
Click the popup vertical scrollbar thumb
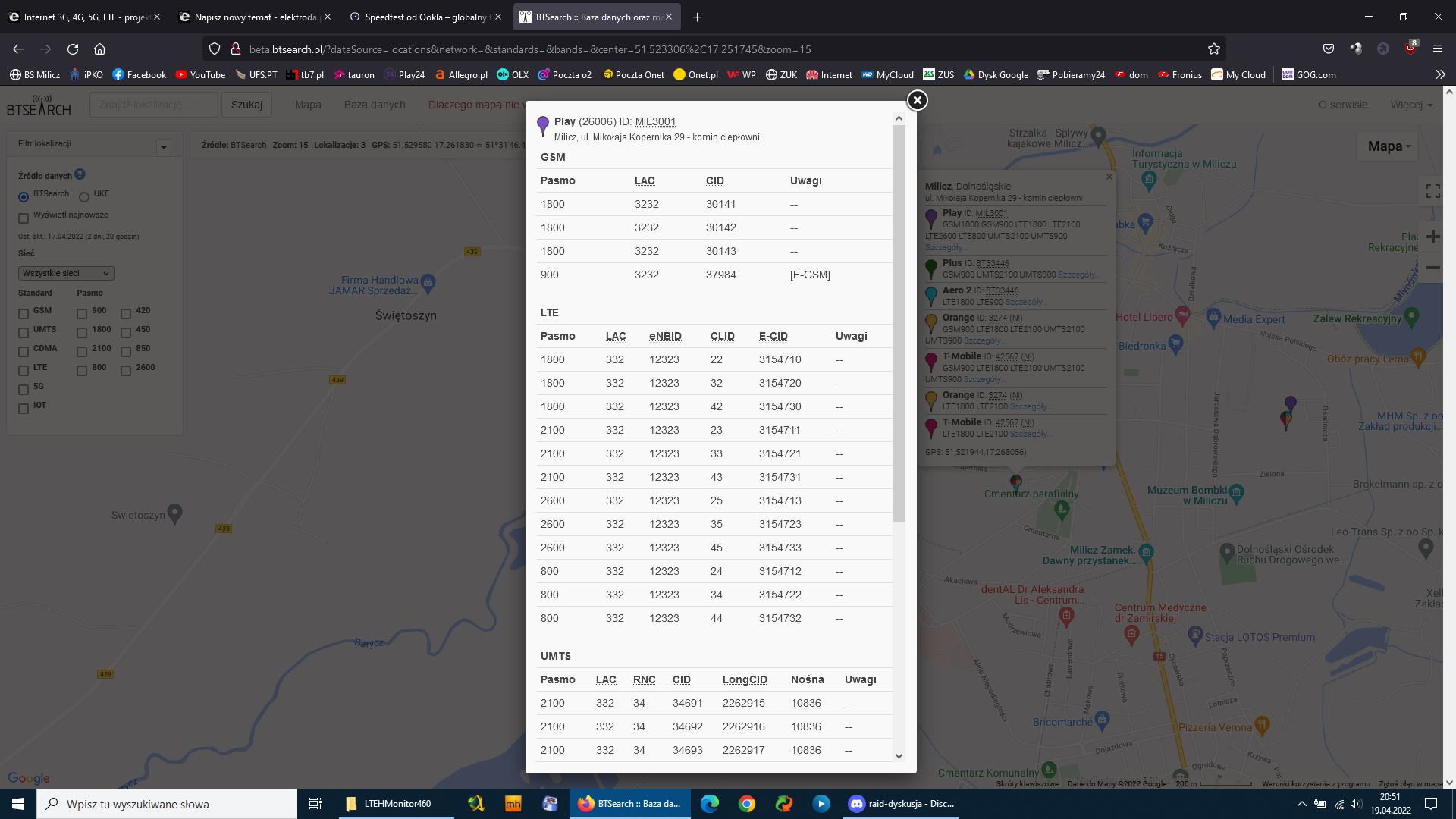(899, 324)
